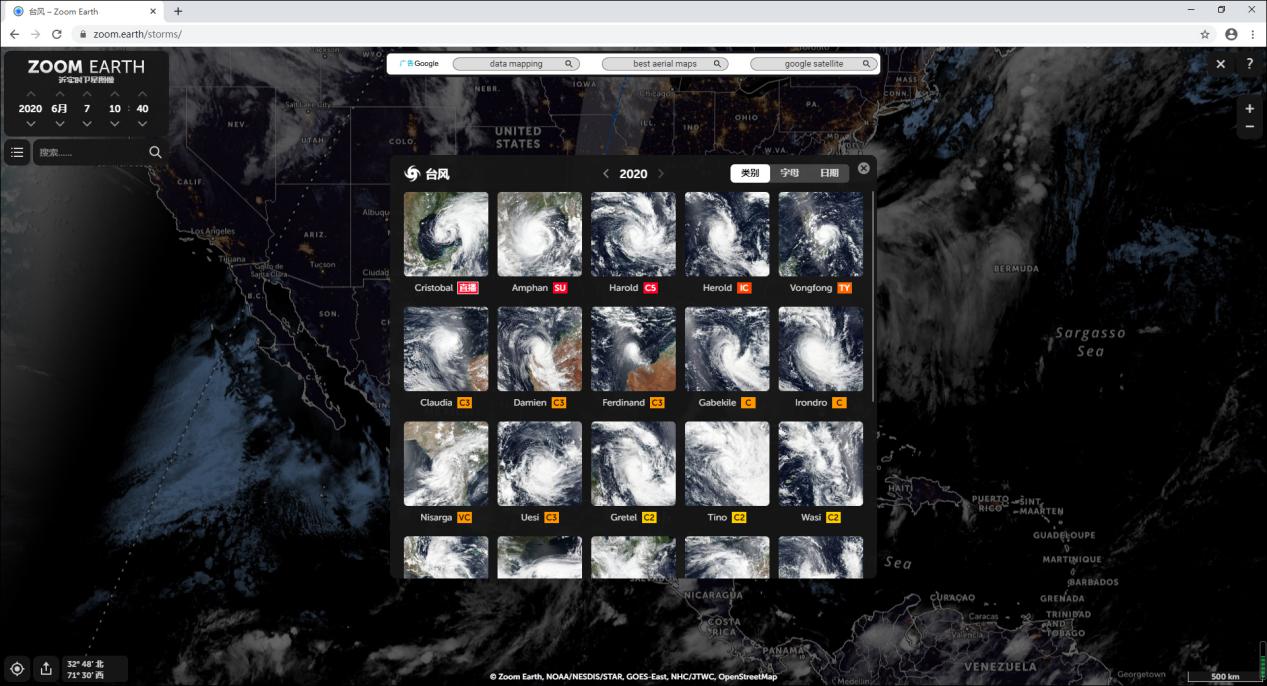Click the 500 km scale bar

click(x=1224, y=677)
